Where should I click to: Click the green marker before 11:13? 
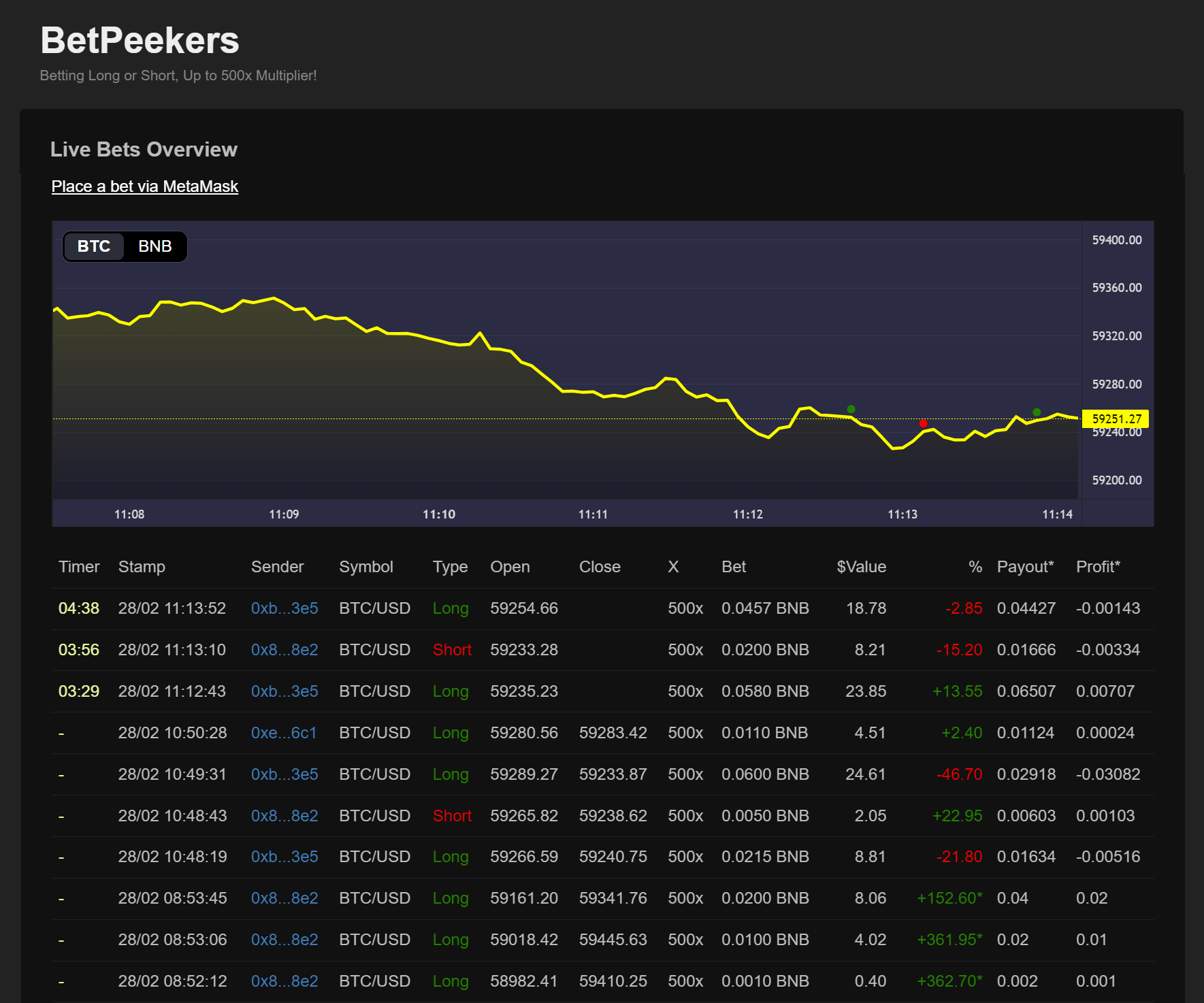point(851,409)
